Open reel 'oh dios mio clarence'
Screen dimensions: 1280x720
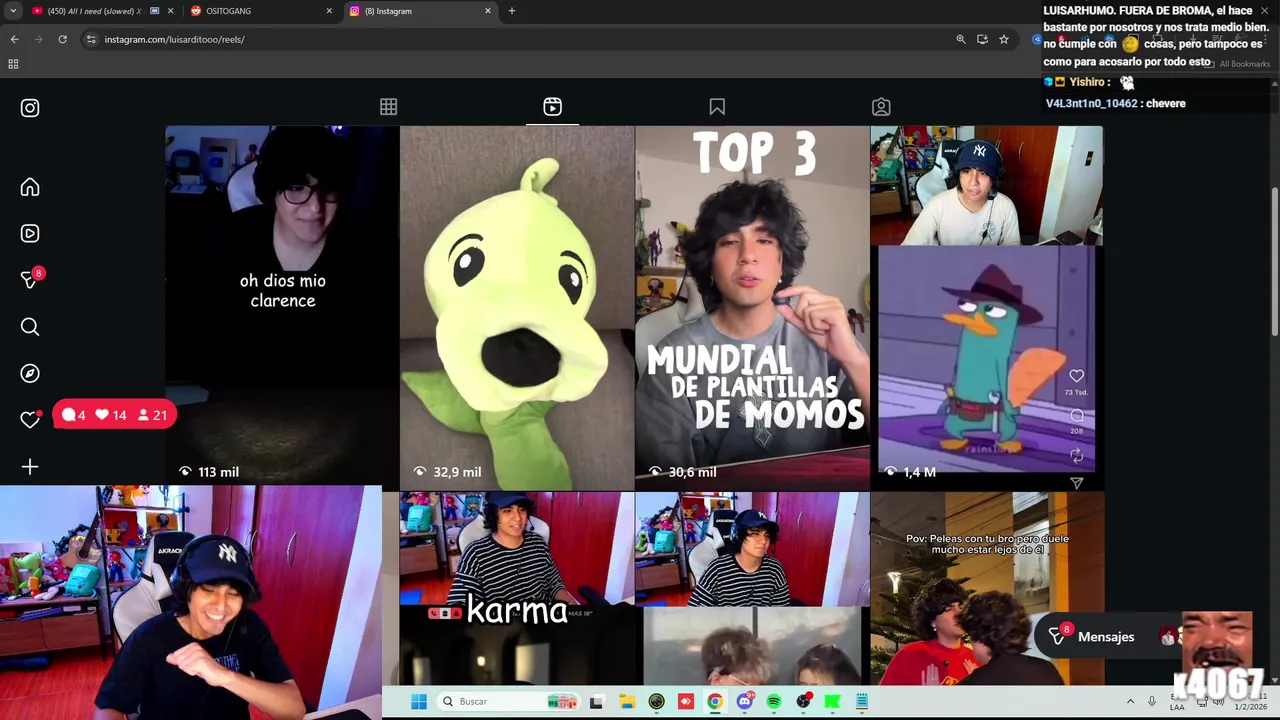(282, 307)
